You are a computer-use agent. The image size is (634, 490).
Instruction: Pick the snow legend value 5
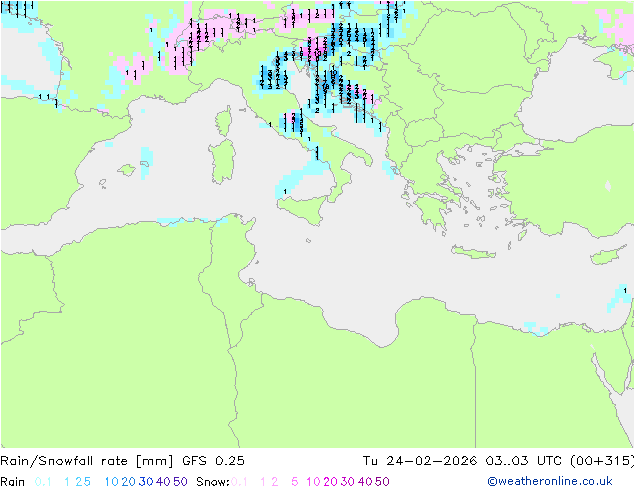point(295,482)
